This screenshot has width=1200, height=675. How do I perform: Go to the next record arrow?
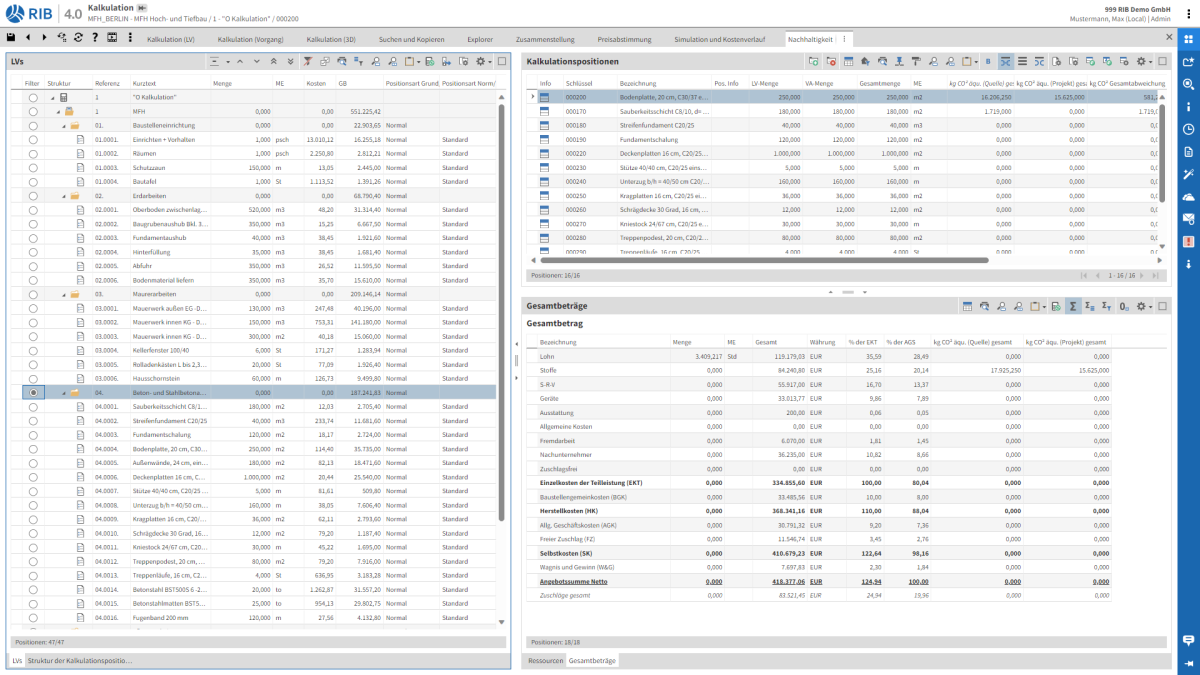pos(43,37)
